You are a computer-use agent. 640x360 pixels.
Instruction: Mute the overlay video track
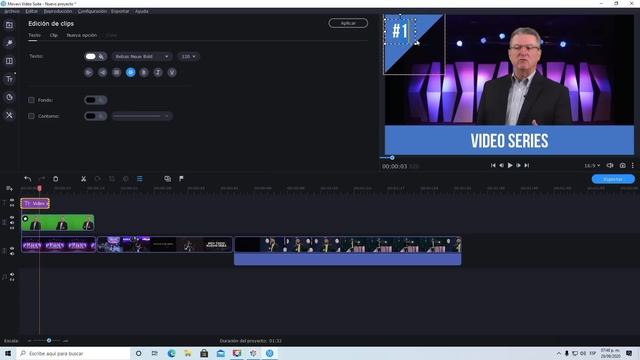click(x=12, y=223)
